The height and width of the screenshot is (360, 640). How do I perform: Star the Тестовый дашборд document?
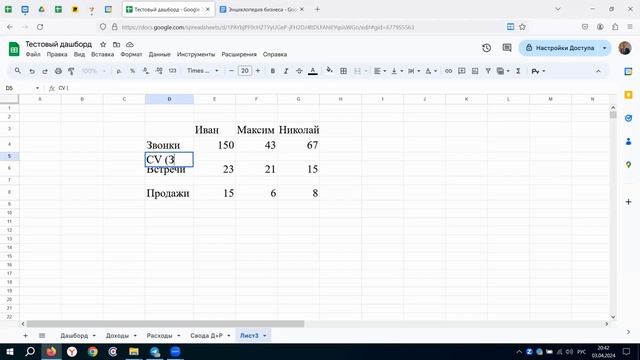pos(103,44)
